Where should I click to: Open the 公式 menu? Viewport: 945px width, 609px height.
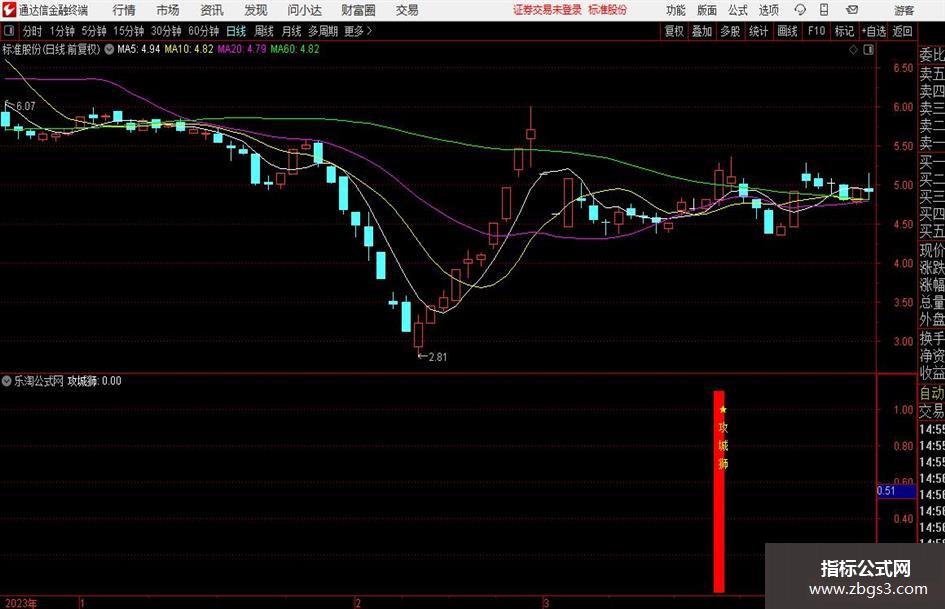pyautogui.click(x=738, y=10)
